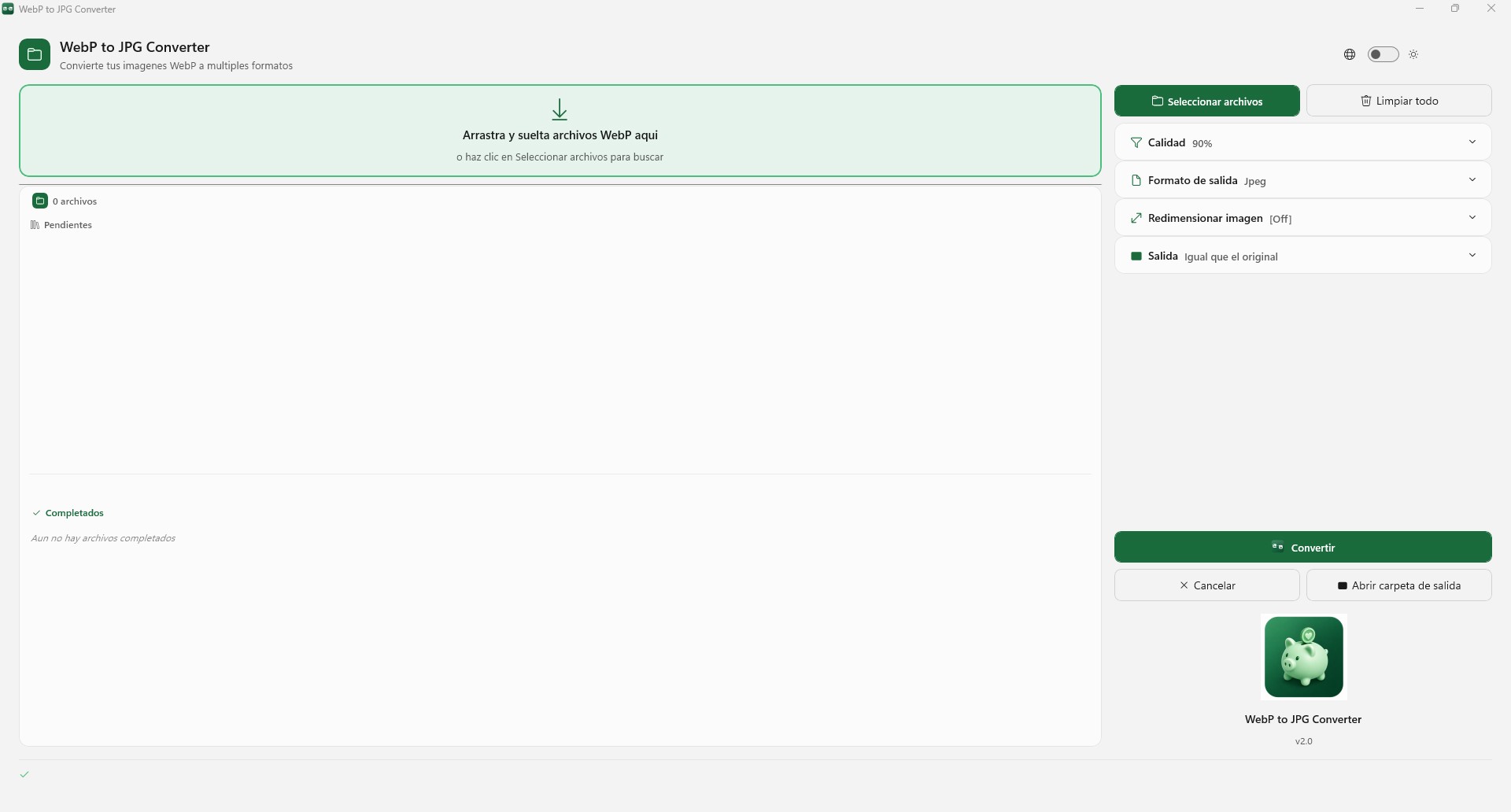Viewport: 1511px width, 812px height.
Task: Click the green Salida folder icon
Action: (1136, 256)
